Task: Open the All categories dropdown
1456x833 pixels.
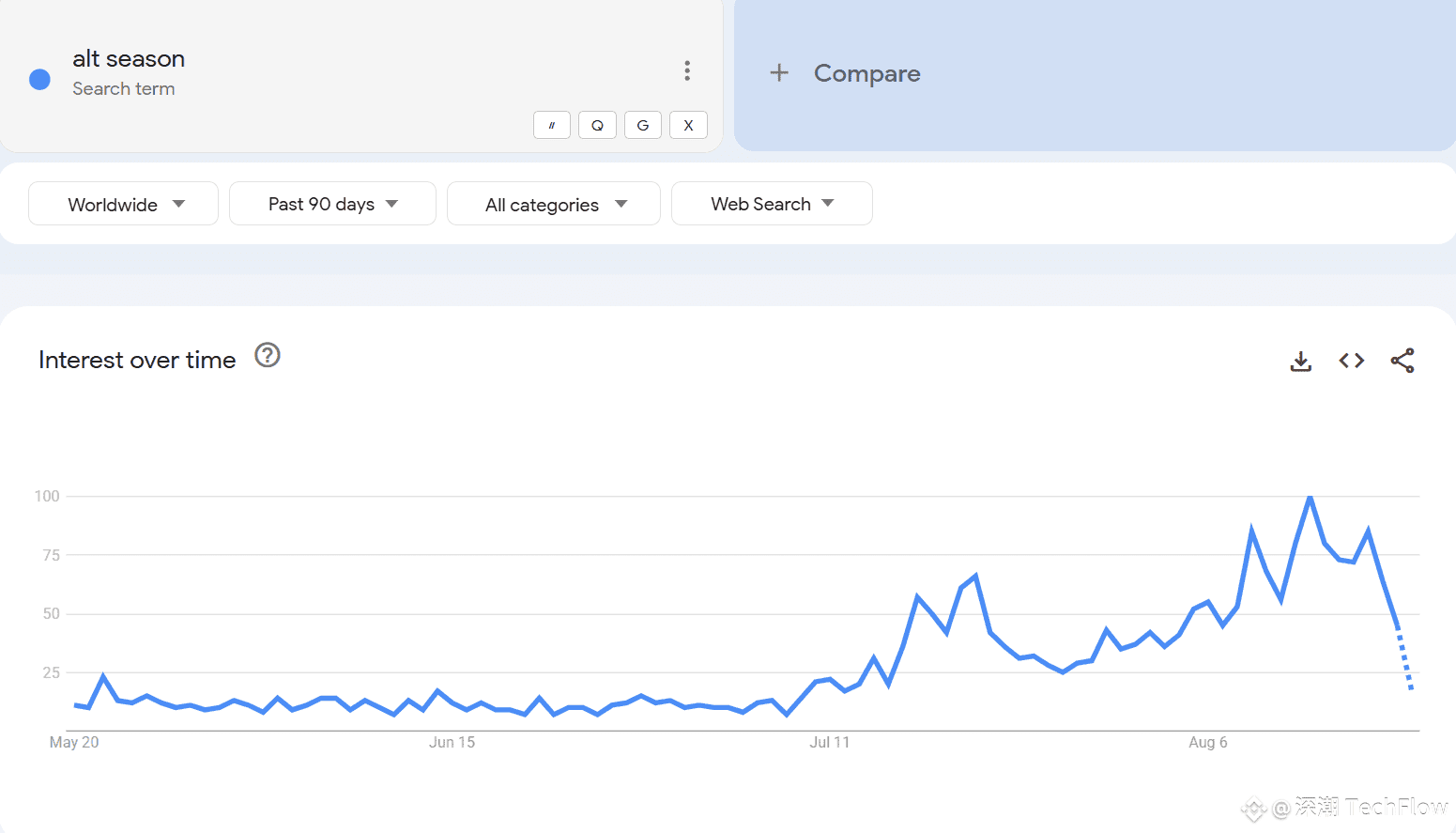Action: pos(554,204)
